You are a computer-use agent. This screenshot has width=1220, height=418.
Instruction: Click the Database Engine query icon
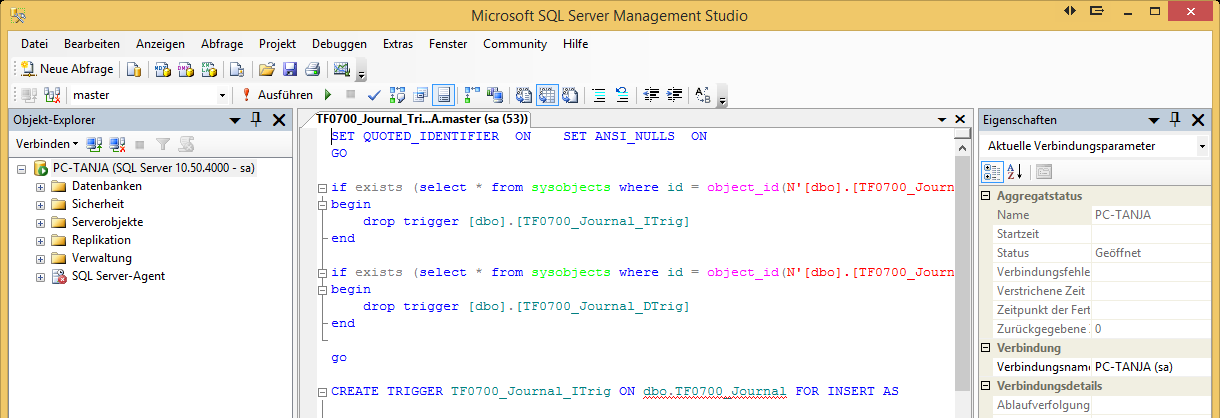click(133, 69)
